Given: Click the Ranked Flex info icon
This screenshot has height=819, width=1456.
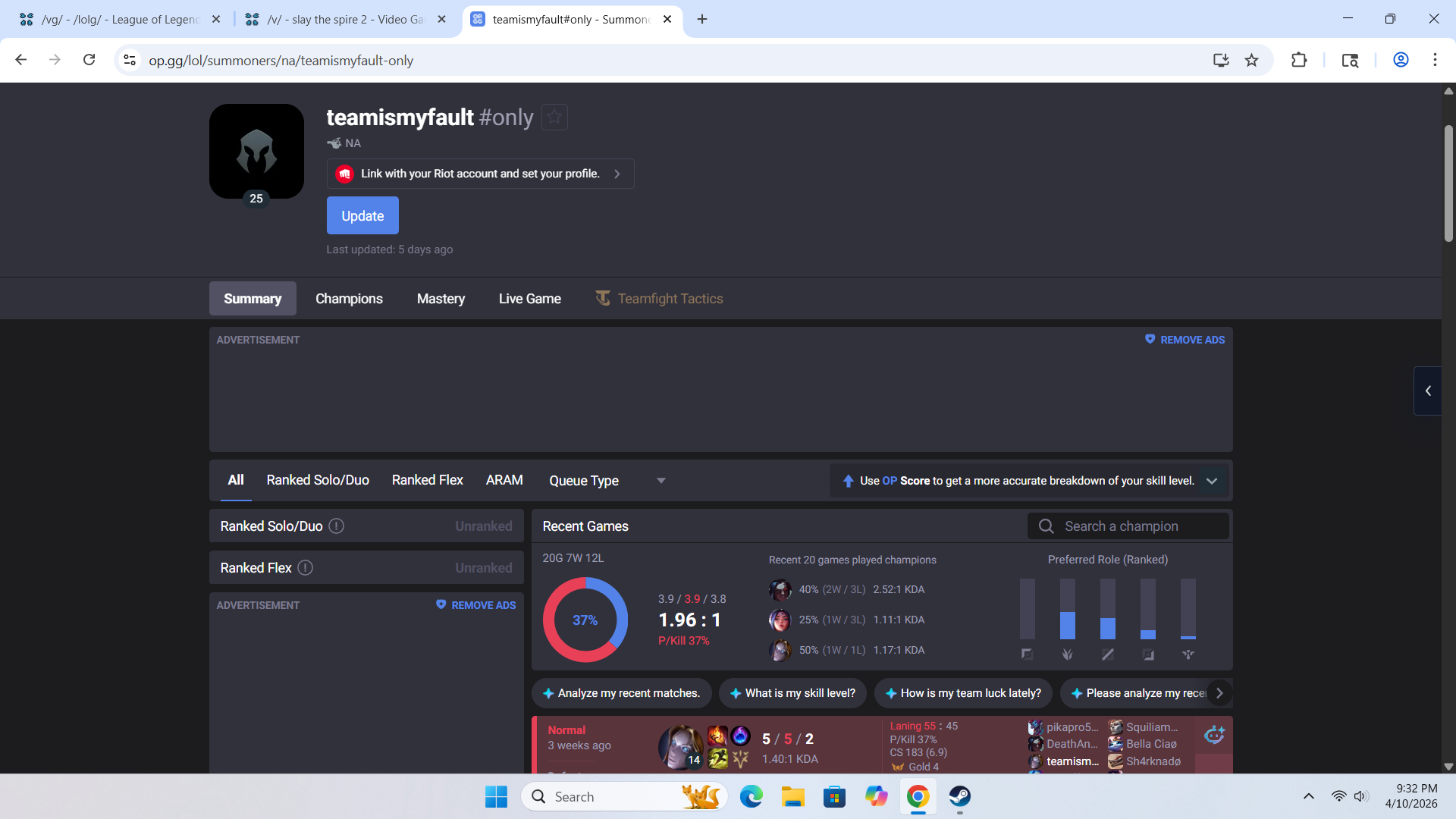Looking at the screenshot, I should pos(305,568).
